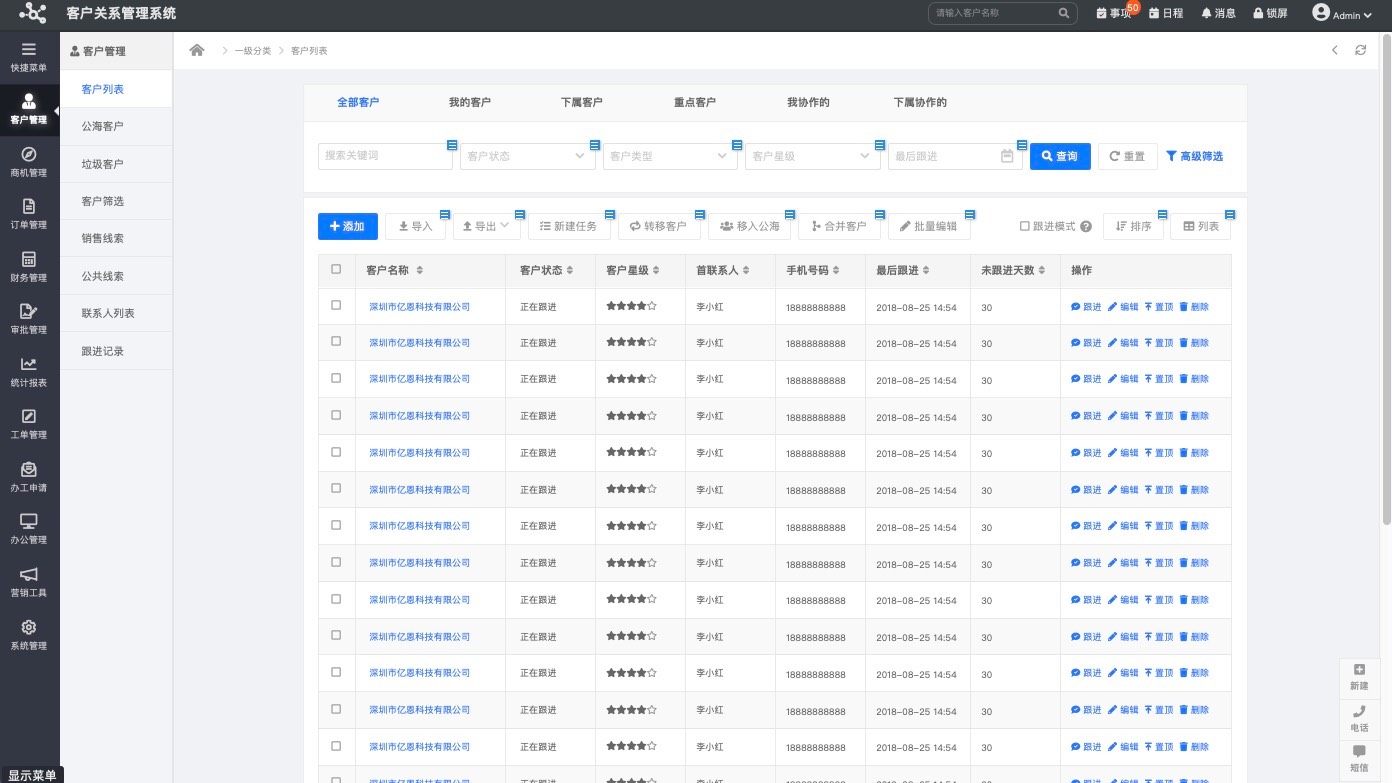The width and height of the screenshot is (1392, 783).
Task: Click the 电话 phone icon
Action: click(1358, 712)
